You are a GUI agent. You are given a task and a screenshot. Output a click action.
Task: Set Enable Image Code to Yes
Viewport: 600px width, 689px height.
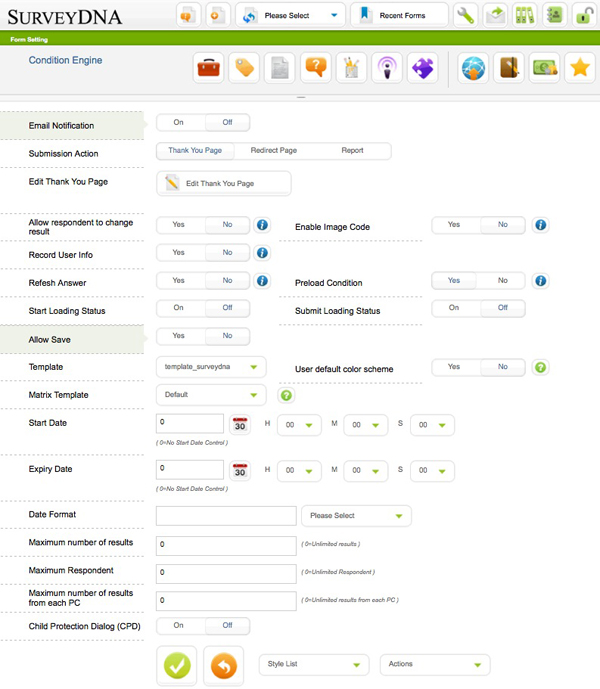454,225
